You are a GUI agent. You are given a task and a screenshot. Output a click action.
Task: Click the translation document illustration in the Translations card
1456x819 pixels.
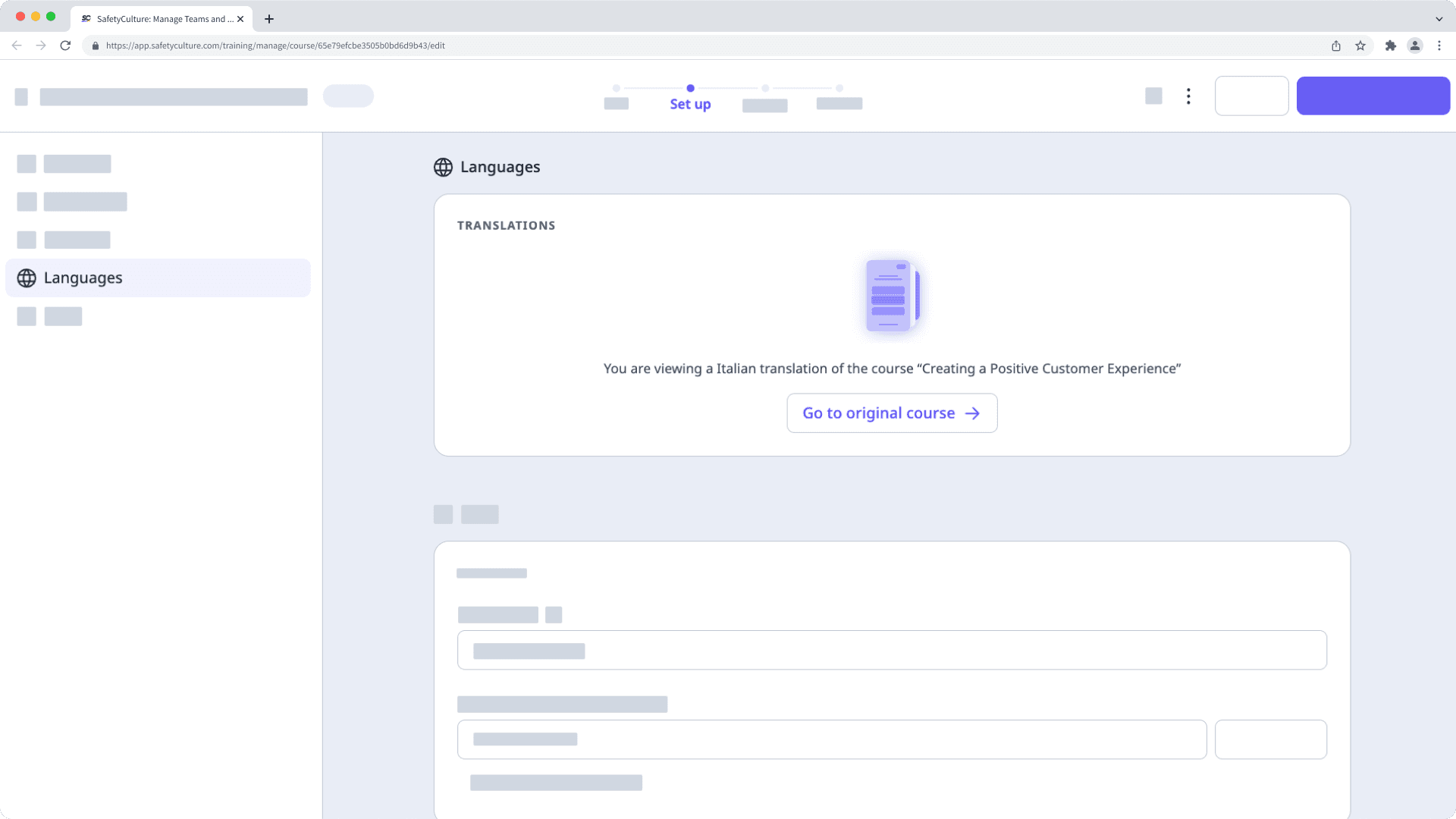892,296
